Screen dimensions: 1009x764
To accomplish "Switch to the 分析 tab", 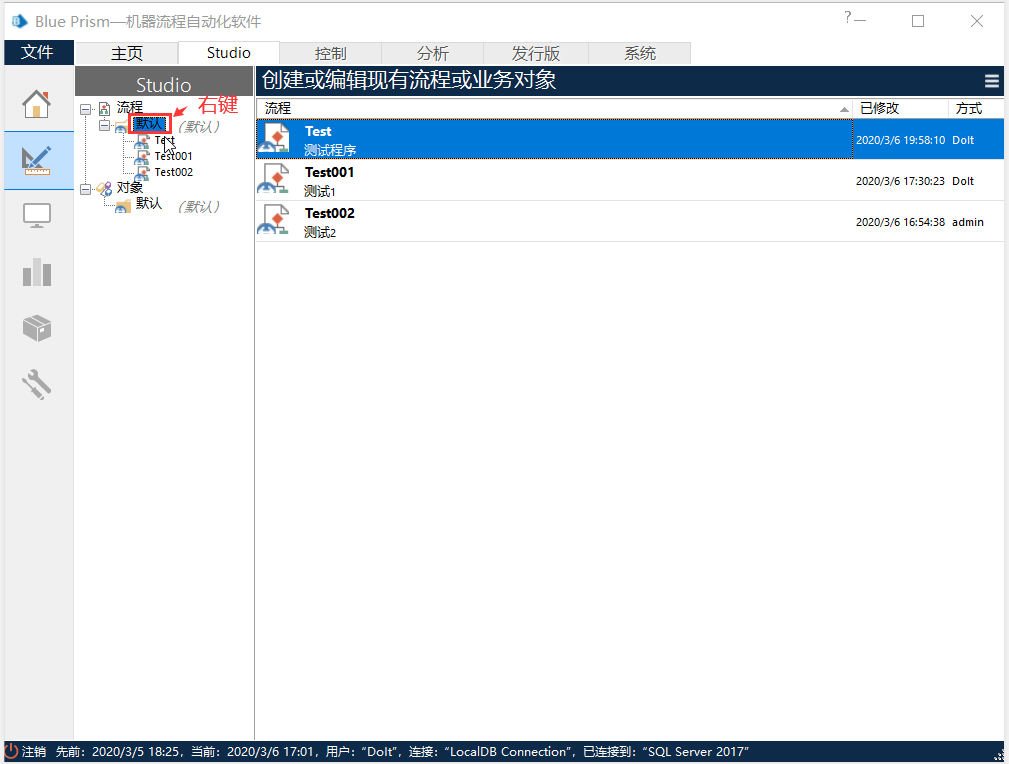I will [432, 53].
